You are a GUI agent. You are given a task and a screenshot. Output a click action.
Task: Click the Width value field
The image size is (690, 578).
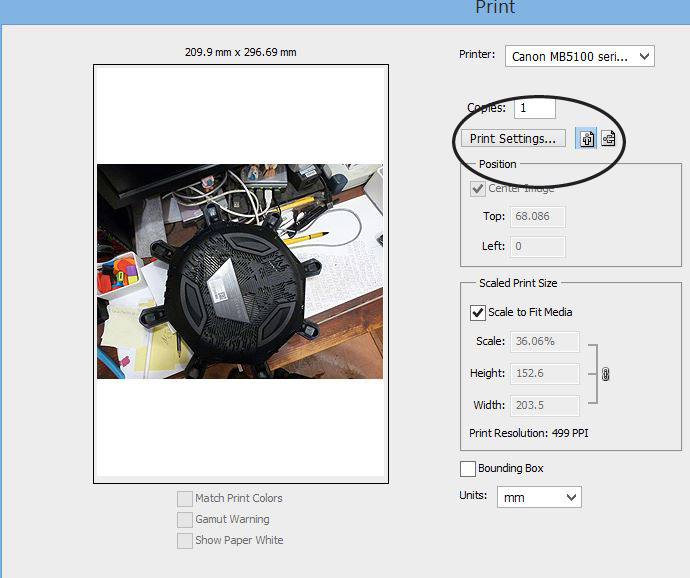click(x=545, y=405)
